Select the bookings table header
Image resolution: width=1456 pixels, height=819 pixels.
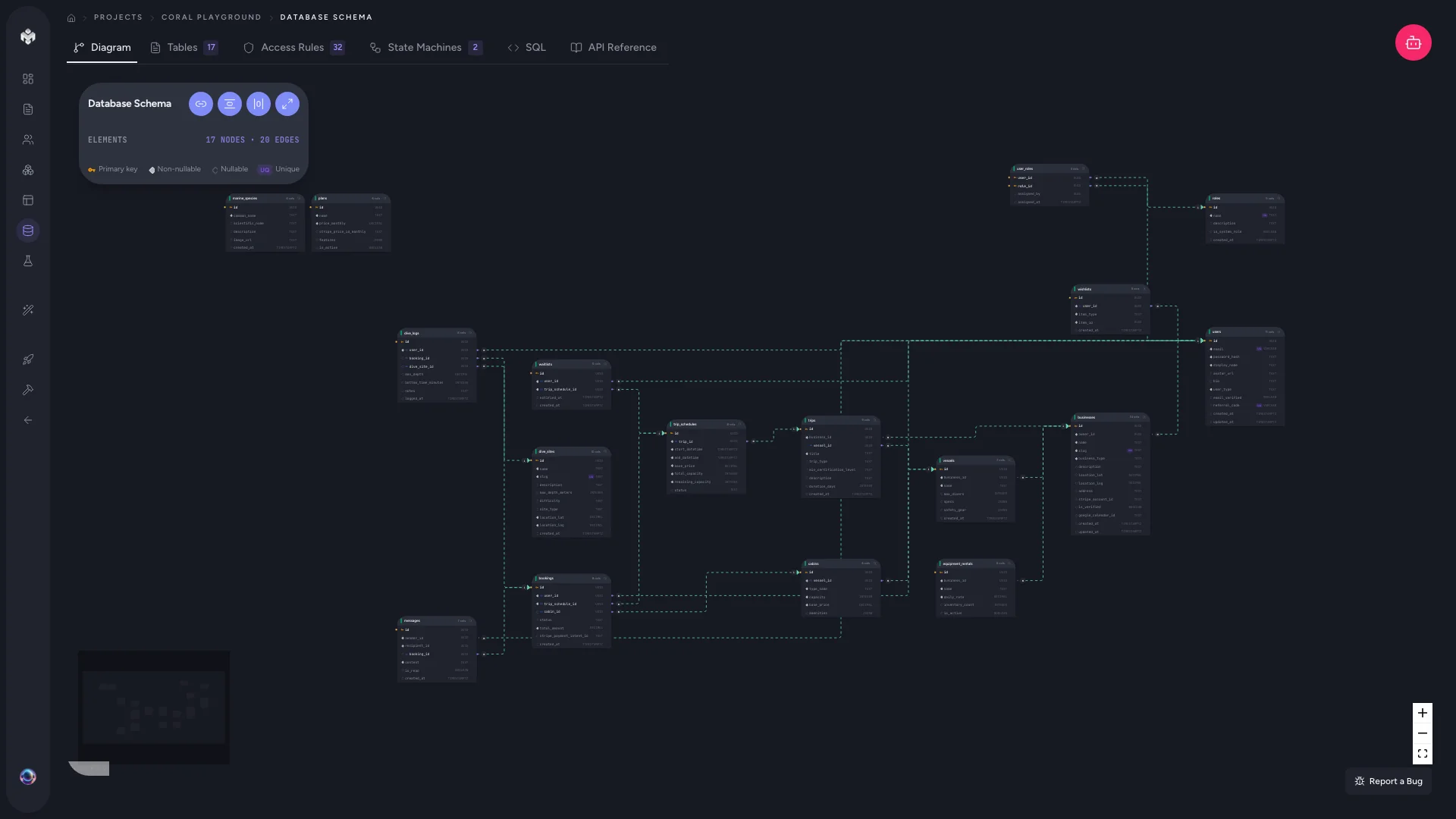coord(572,578)
